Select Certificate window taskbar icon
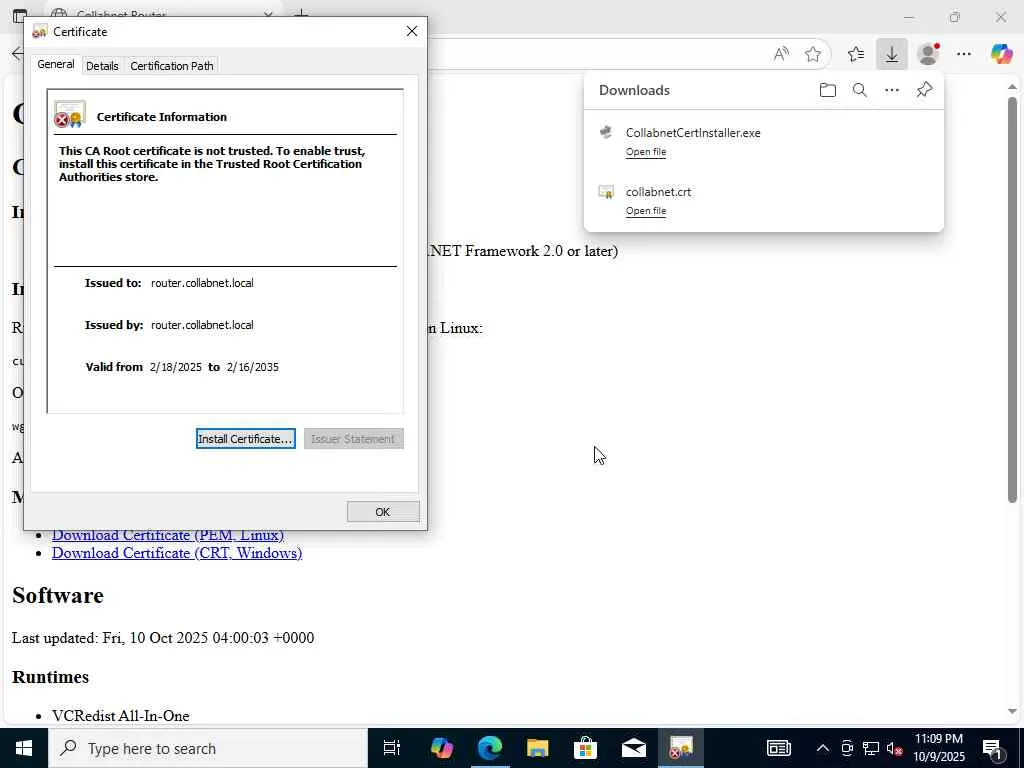 pos(681,748)
